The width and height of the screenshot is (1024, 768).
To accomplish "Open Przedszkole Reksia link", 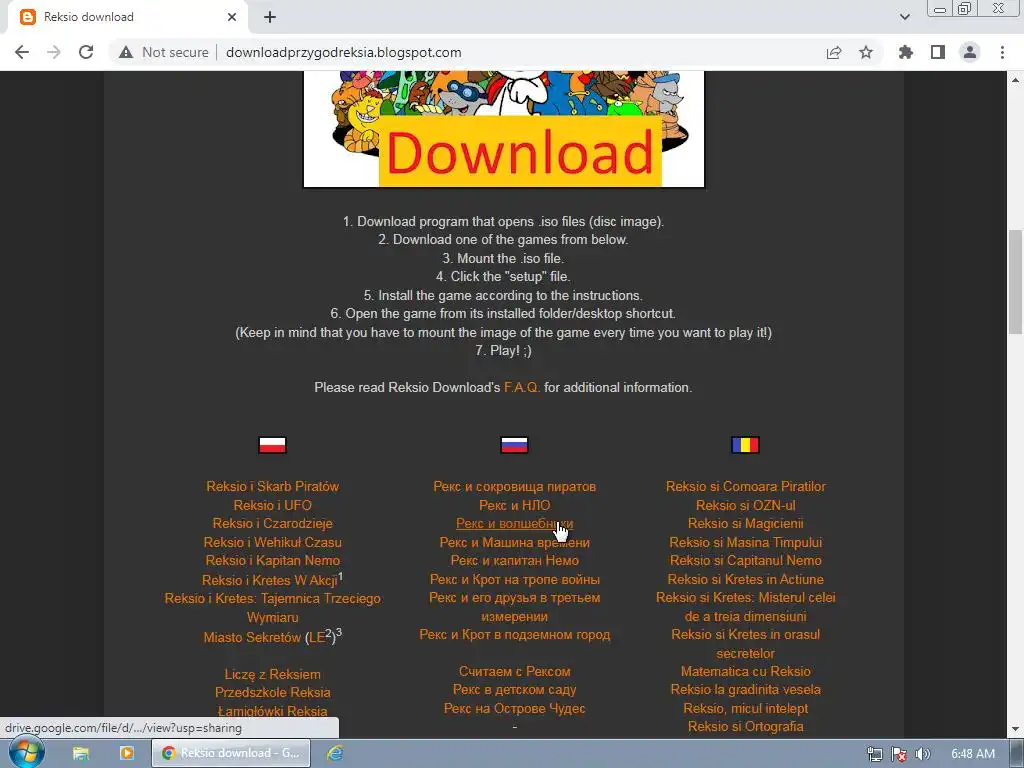I will click(272, 692).
